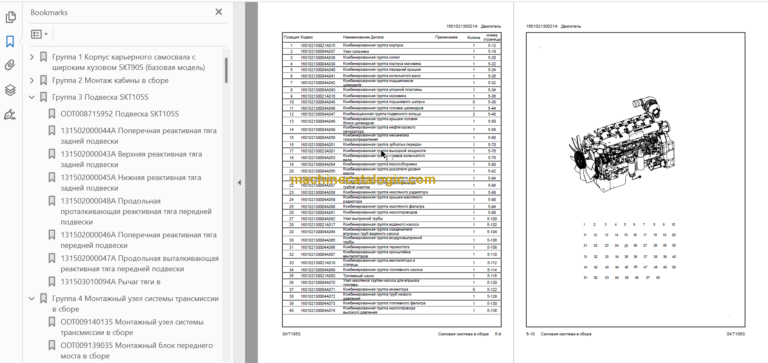Open bookmark Группа 2 Монтаж кабины в сборе
768x363 pixels.
pyautogui.click(x=110, y=80)
